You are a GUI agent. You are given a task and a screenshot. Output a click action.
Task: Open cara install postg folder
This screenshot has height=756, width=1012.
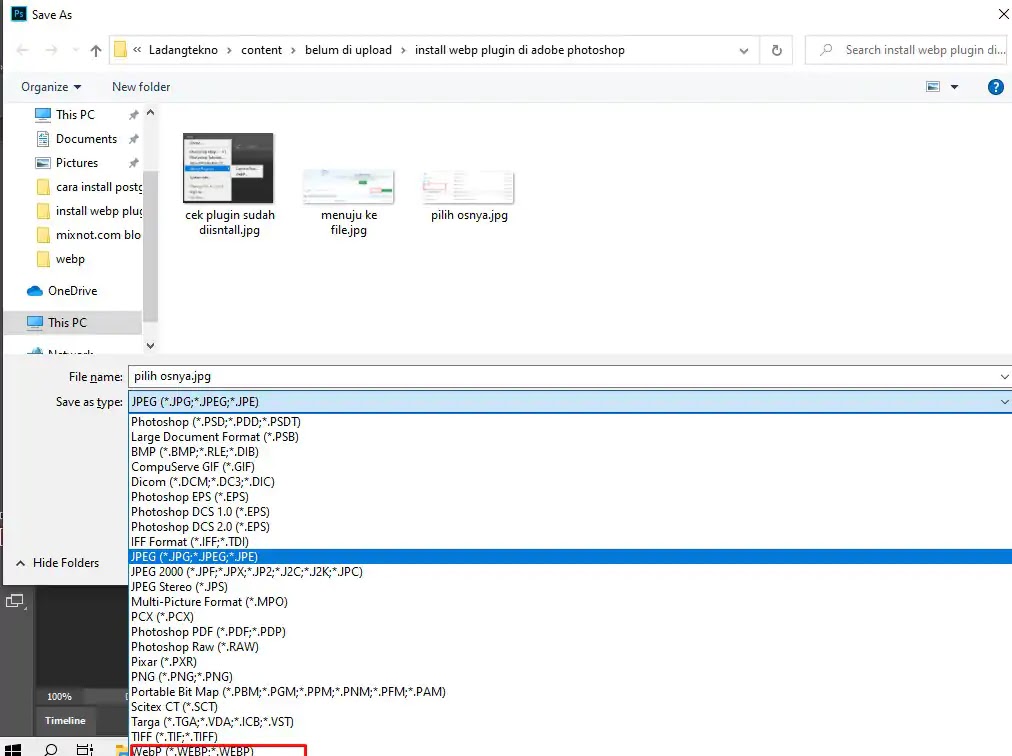[x=98, y=187]
